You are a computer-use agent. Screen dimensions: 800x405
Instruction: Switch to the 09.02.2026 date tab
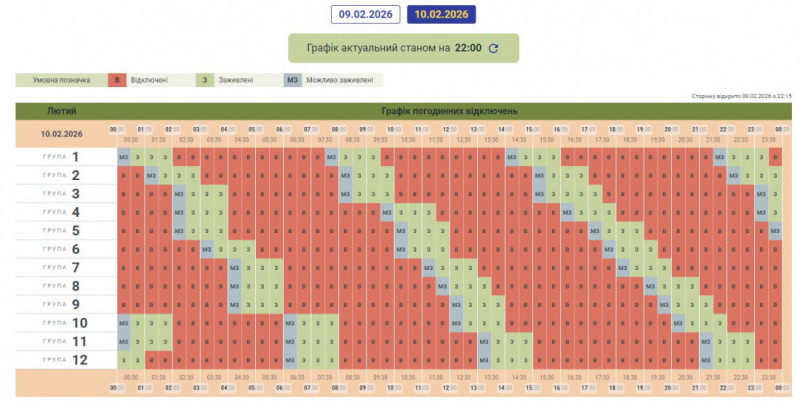366,14
